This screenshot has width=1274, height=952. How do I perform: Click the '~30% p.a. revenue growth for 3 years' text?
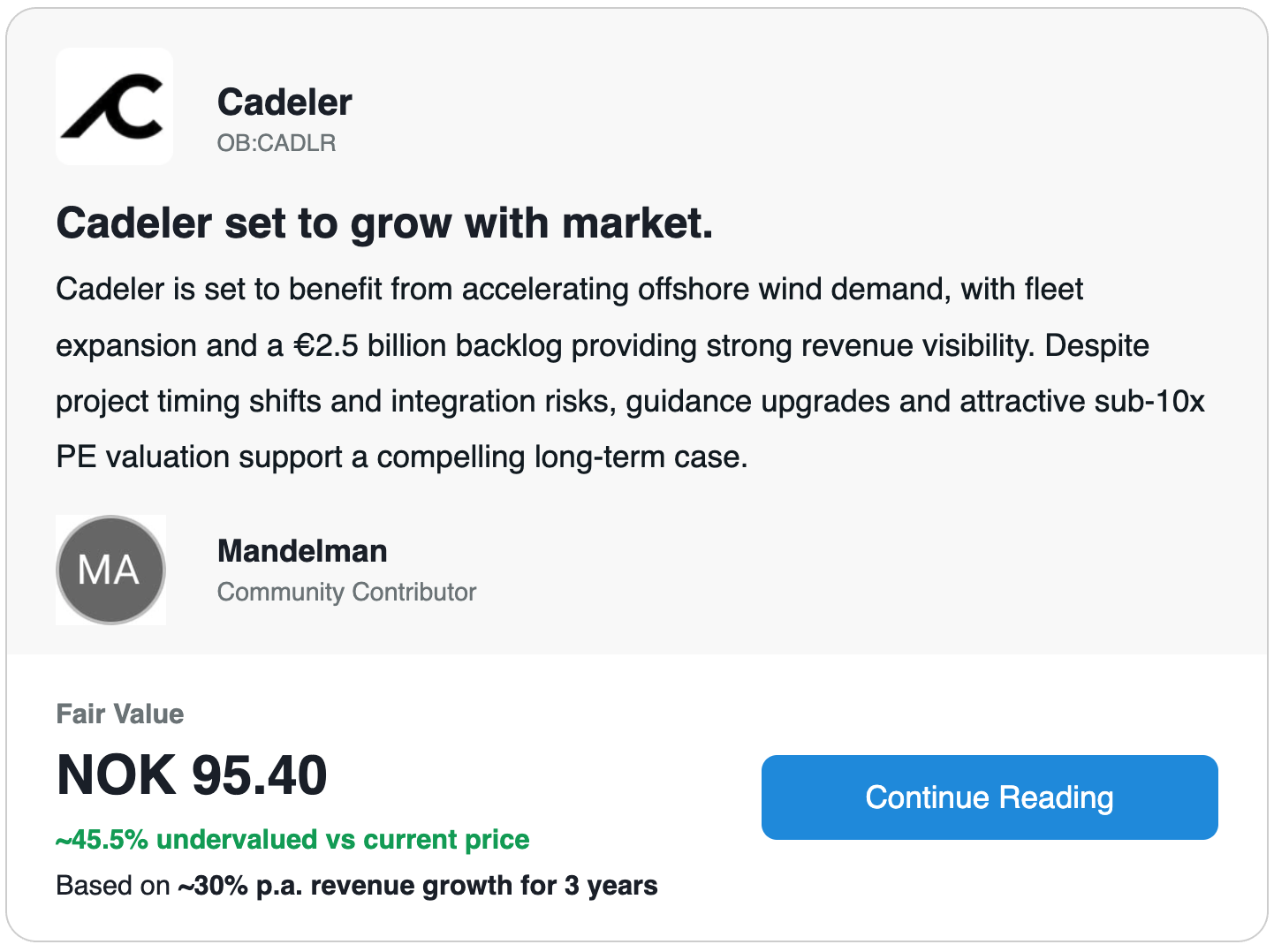(418, 886)
